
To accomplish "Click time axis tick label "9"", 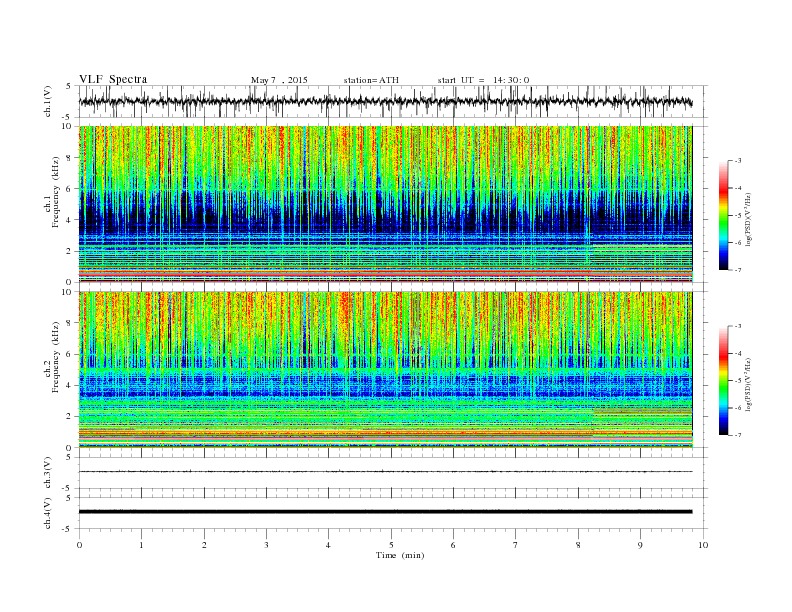I will click(x=640, y=545).
